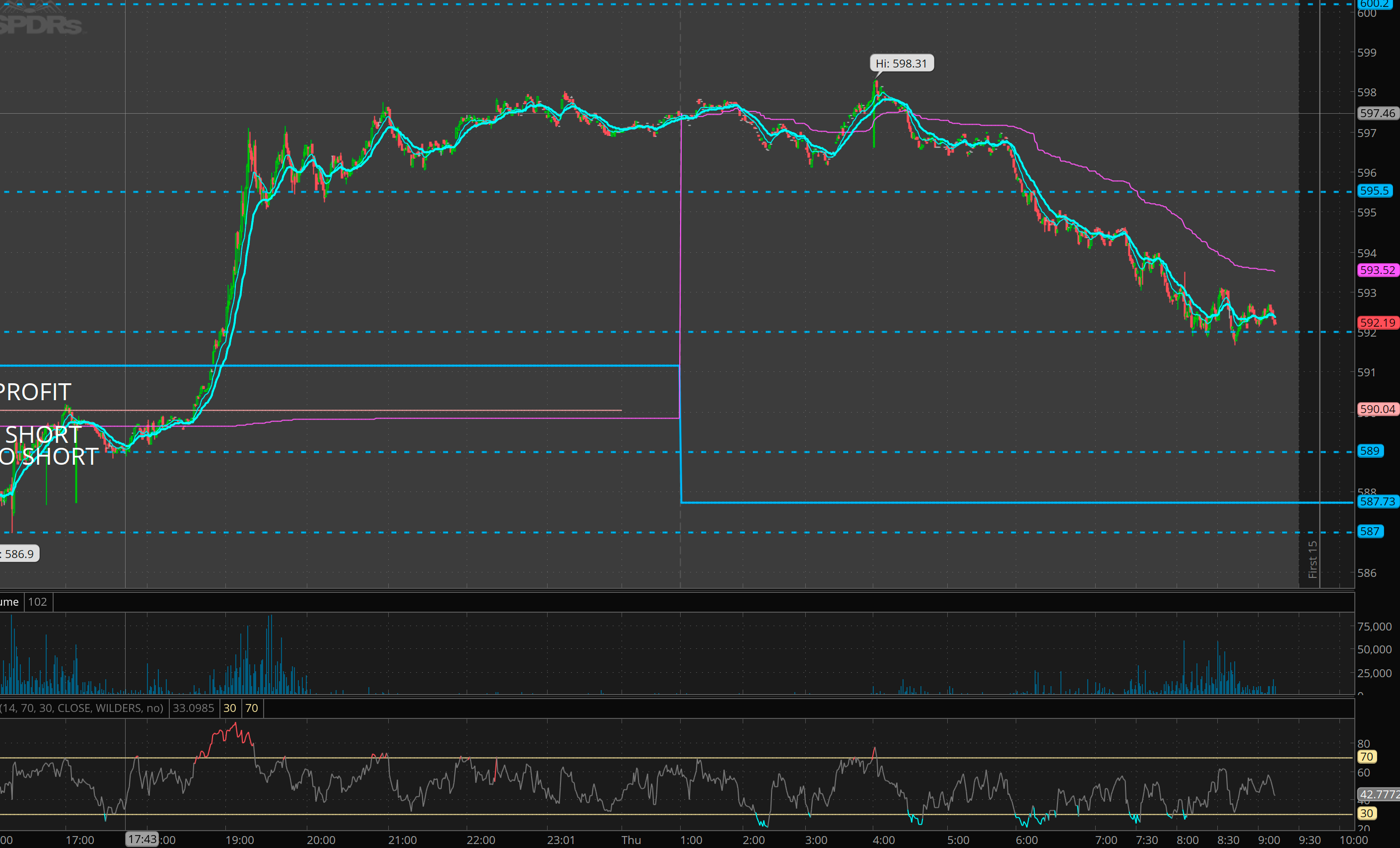
Task: Select the 597.46 crosshair price label
Action: [1377, 113]
